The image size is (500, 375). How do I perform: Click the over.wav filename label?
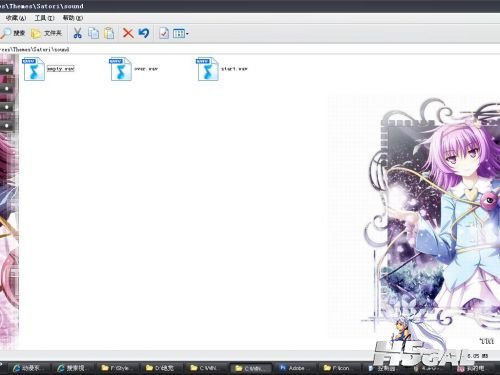(x=146, y=69)
